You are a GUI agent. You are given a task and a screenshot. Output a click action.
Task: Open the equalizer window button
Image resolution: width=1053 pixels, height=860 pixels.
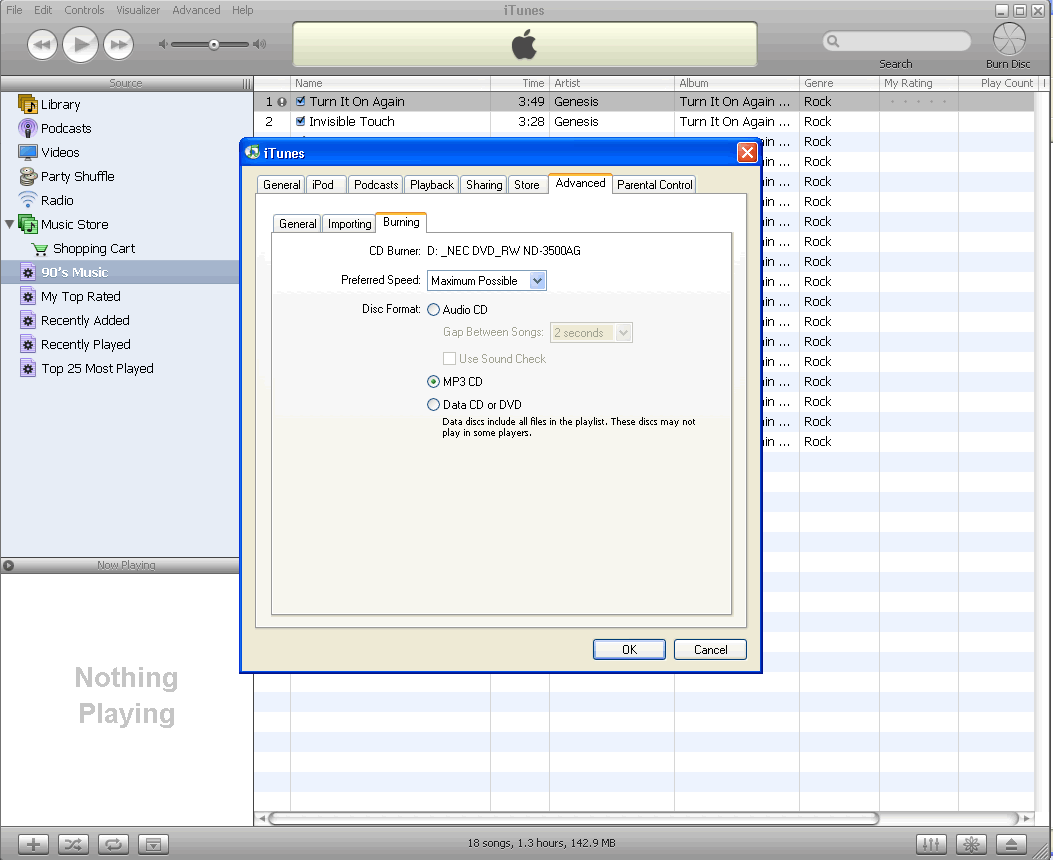click(x=931, y=844)
